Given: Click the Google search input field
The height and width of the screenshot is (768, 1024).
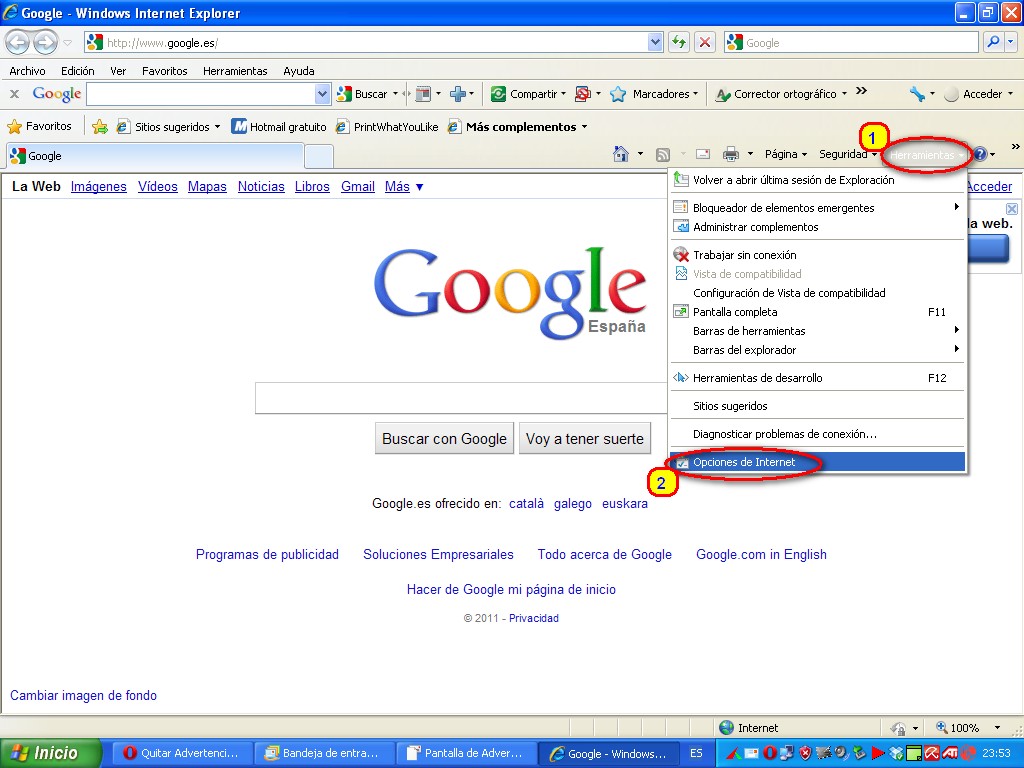Looking at the screenshot, I should (461, 398).
